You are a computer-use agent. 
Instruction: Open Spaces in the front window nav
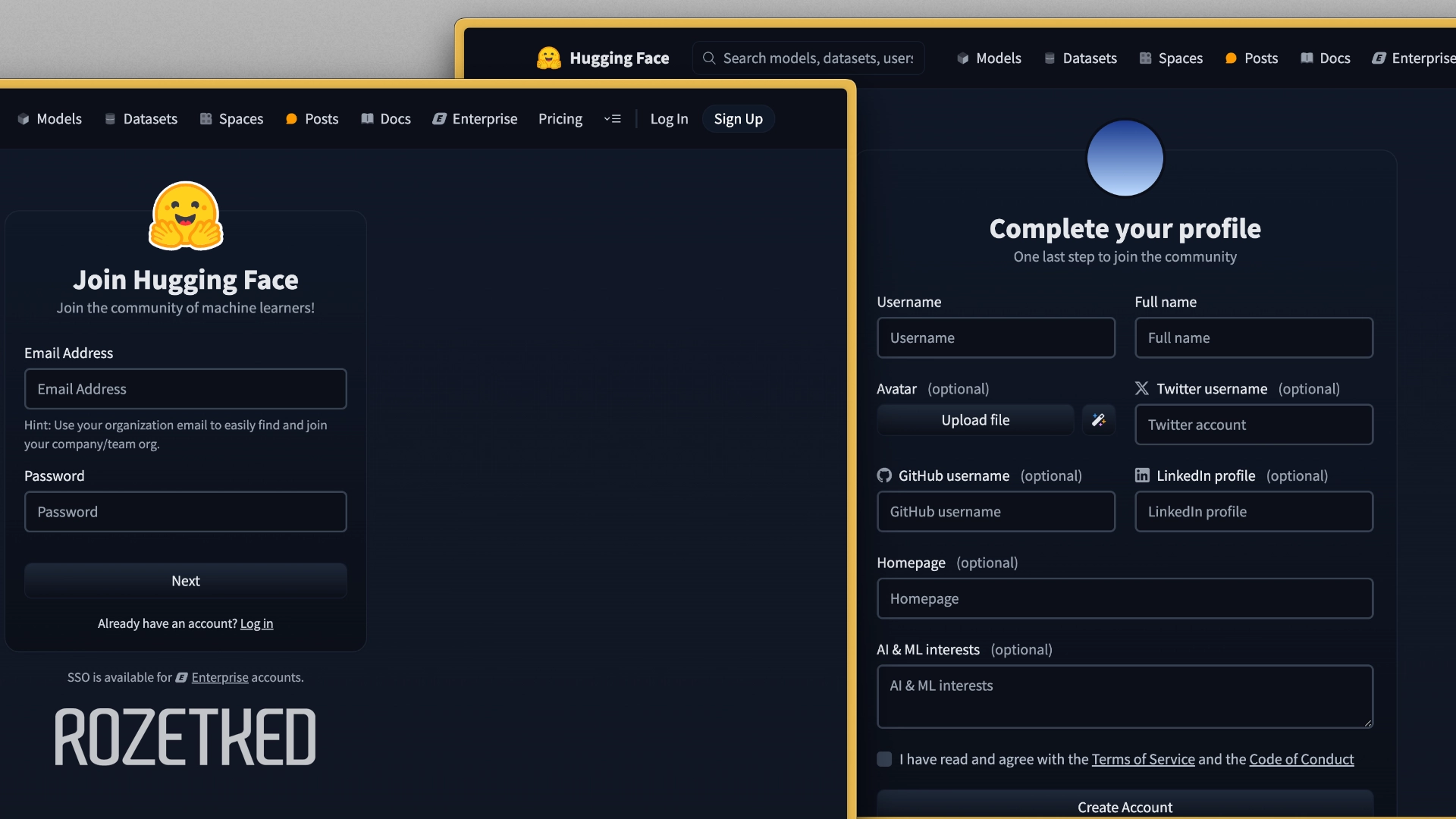231,119
